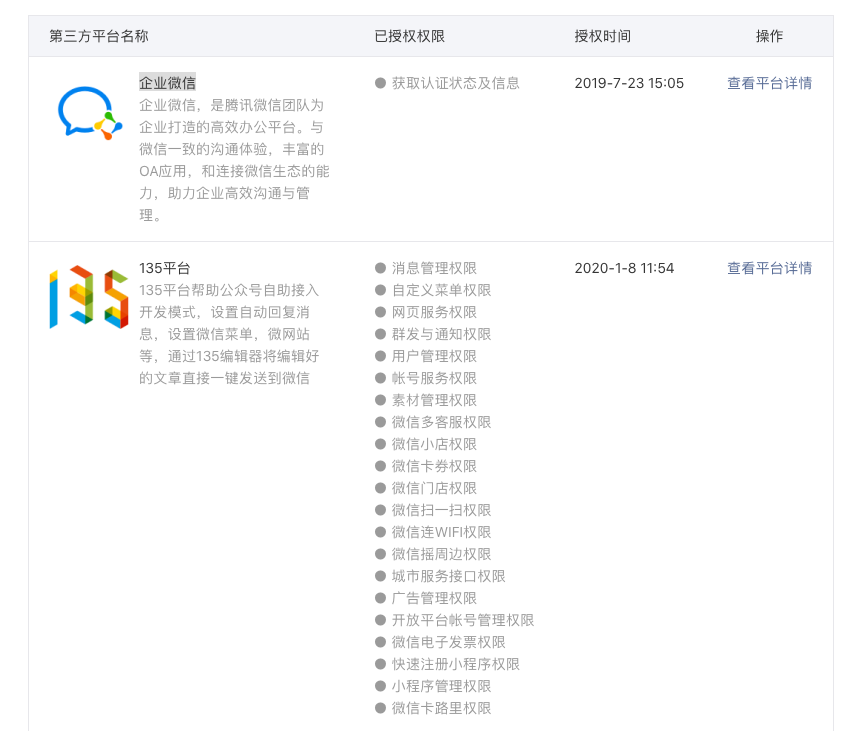Click the 微信摇周边权限 permission entry
This screenshot has width=853, height=731.
[433, 554]
